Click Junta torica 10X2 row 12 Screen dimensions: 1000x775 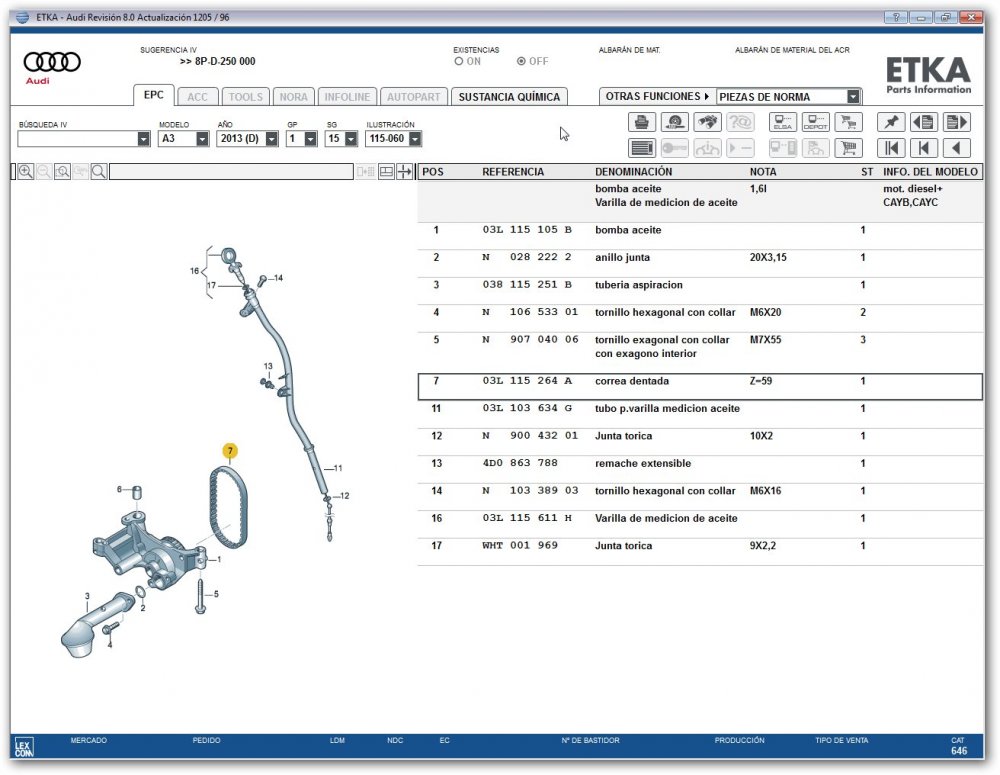tap(700, 441)
